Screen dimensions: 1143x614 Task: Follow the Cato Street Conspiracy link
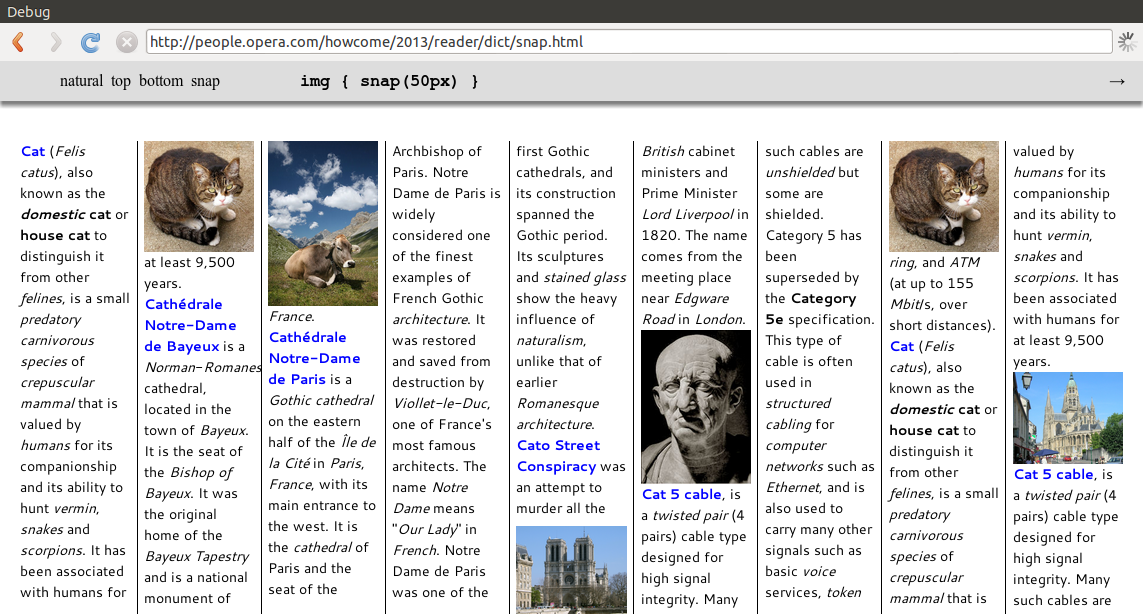[x=558, y=456]
